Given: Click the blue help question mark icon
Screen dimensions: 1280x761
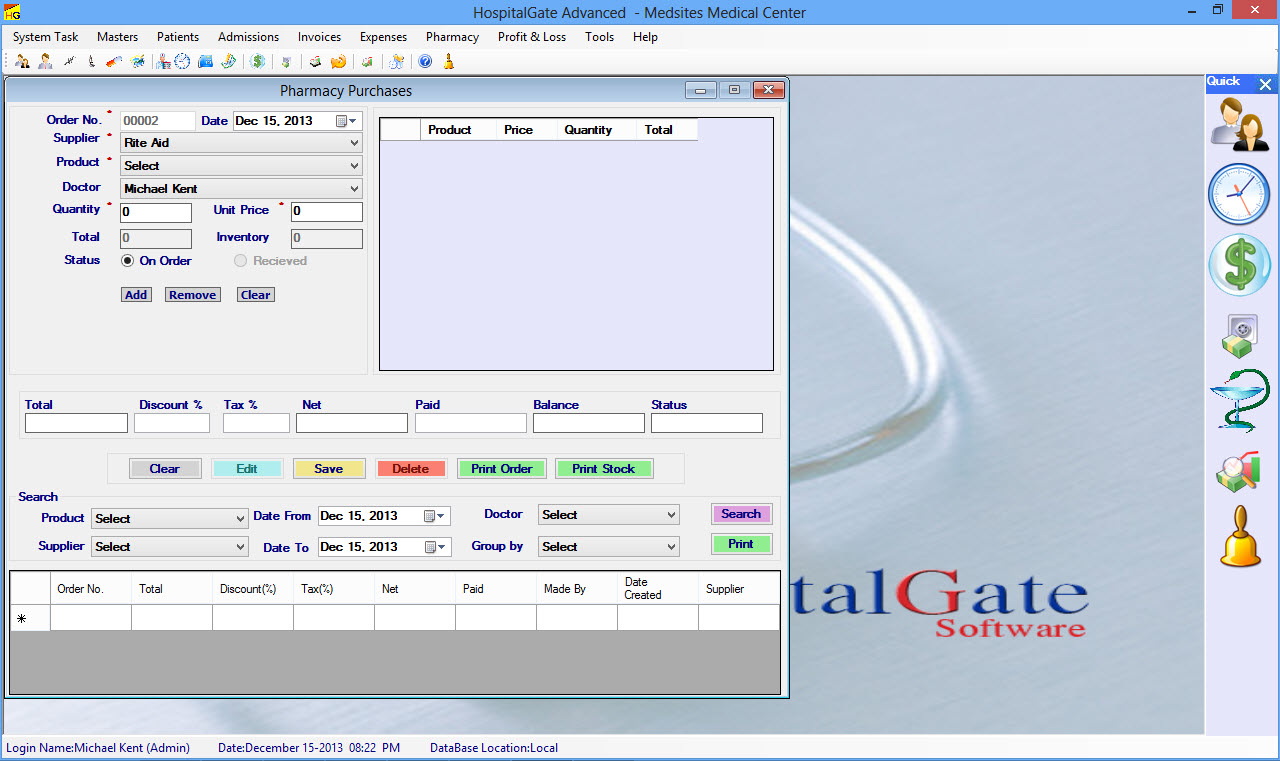Looking at the screenshot, I should coord(425,62).
